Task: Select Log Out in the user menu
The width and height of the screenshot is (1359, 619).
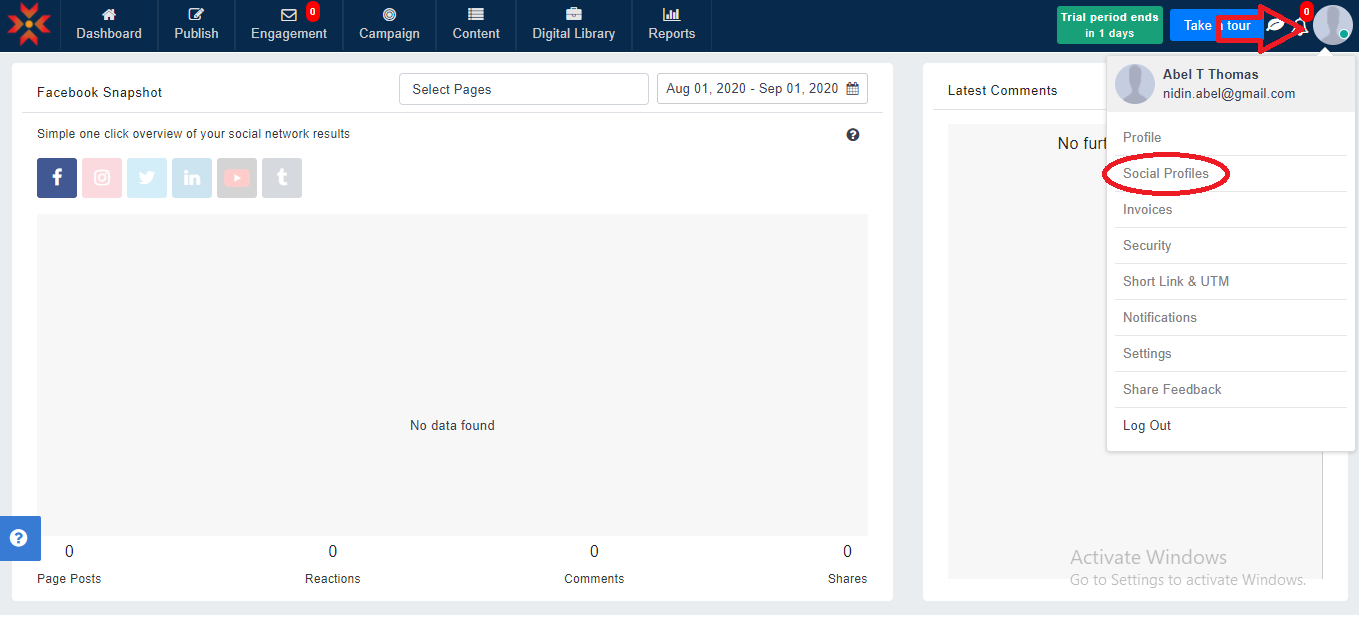Action: (1146, 426)
